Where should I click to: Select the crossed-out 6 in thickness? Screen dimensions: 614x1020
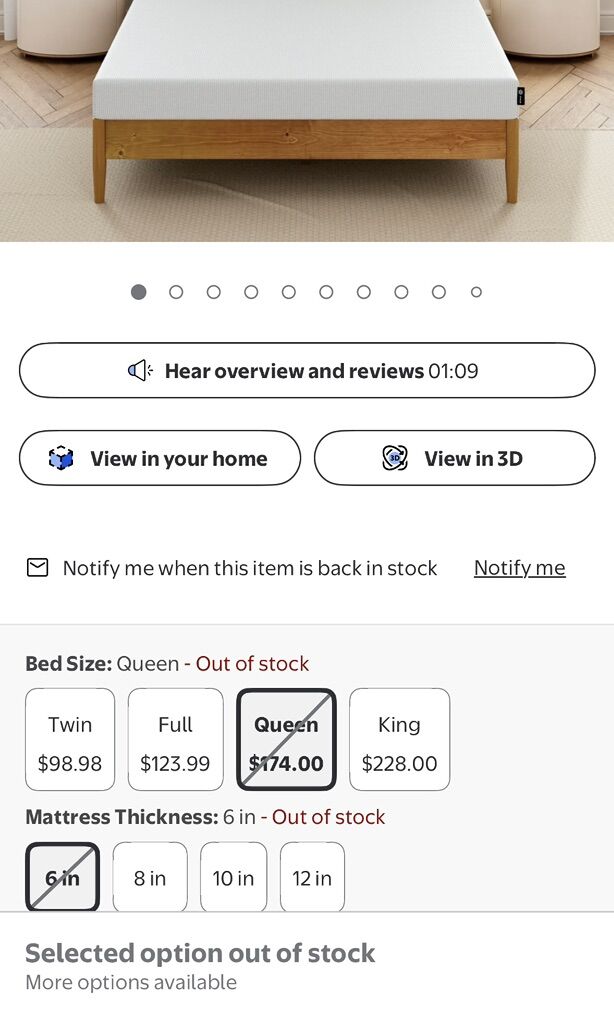pyautogui.click(x=62, y=877)
